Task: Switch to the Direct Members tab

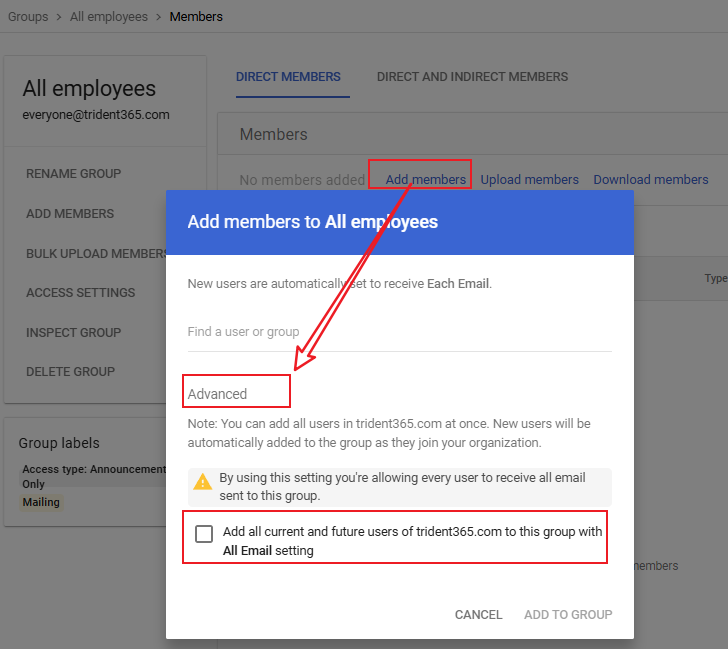Action: (x=288, y=76)
